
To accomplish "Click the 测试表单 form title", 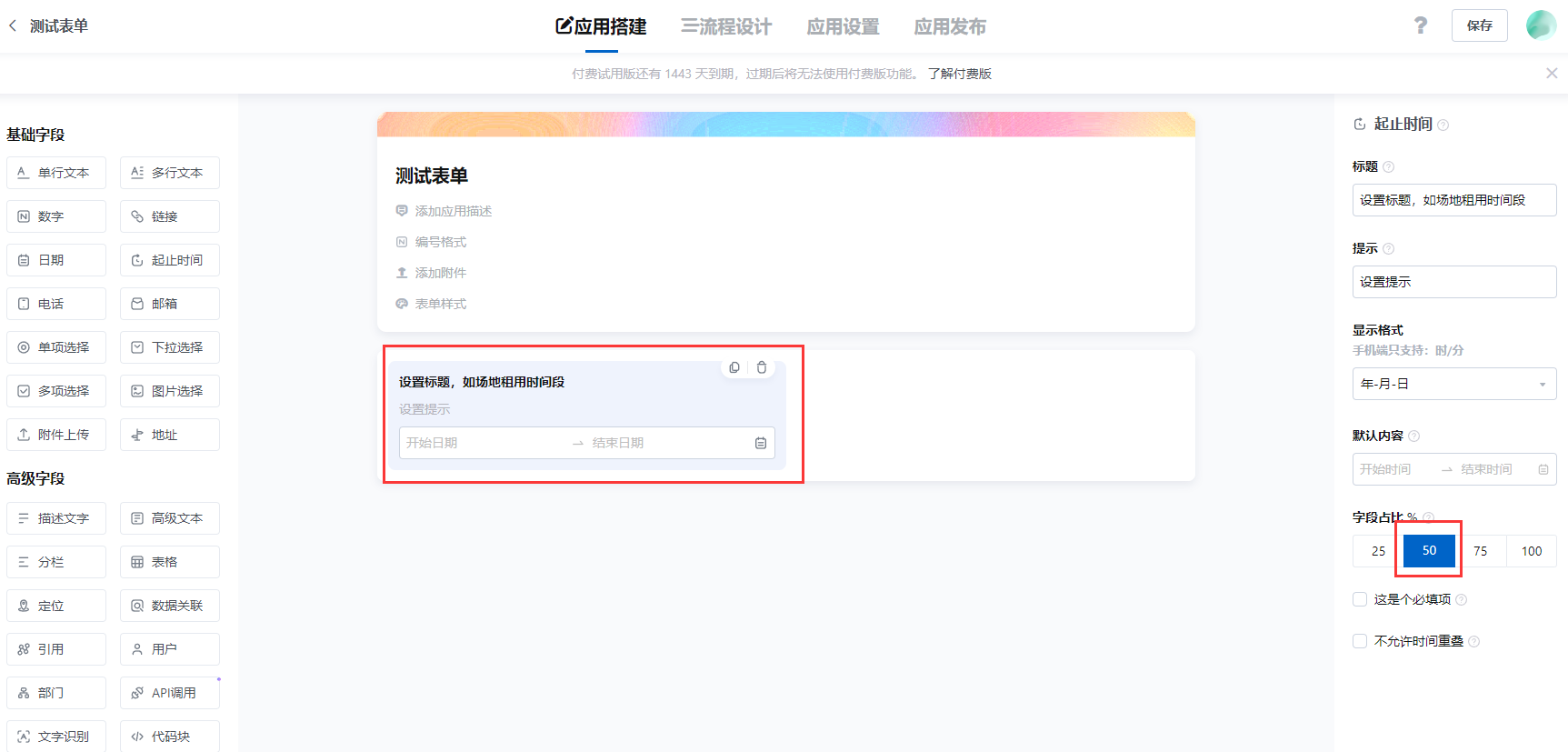I will pyautogui.click(x=432, y=175).
